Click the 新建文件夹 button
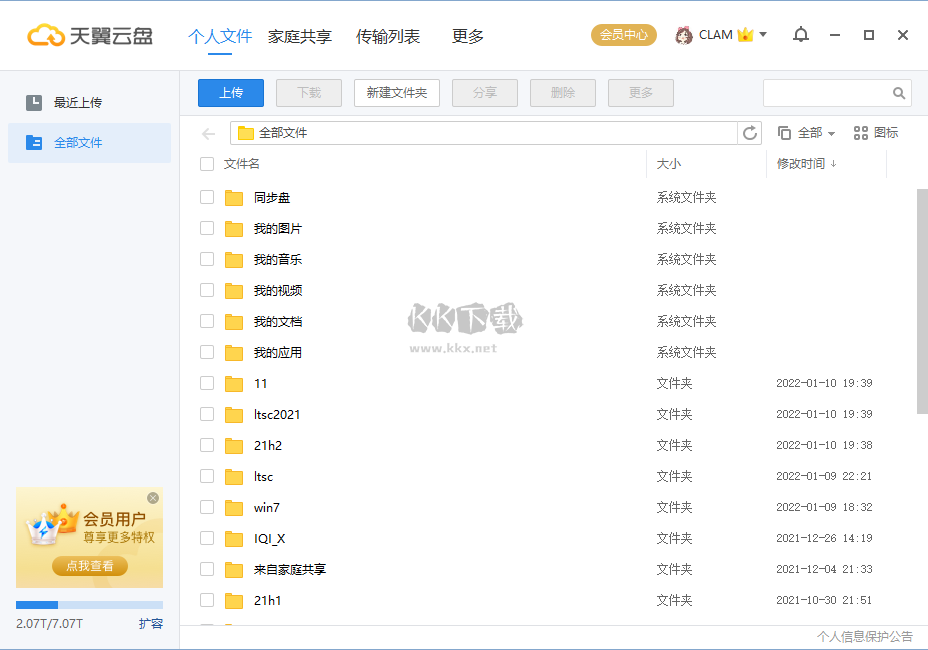Image resolution: width=928 pixels, height=650 pixels. coord(397,93)
